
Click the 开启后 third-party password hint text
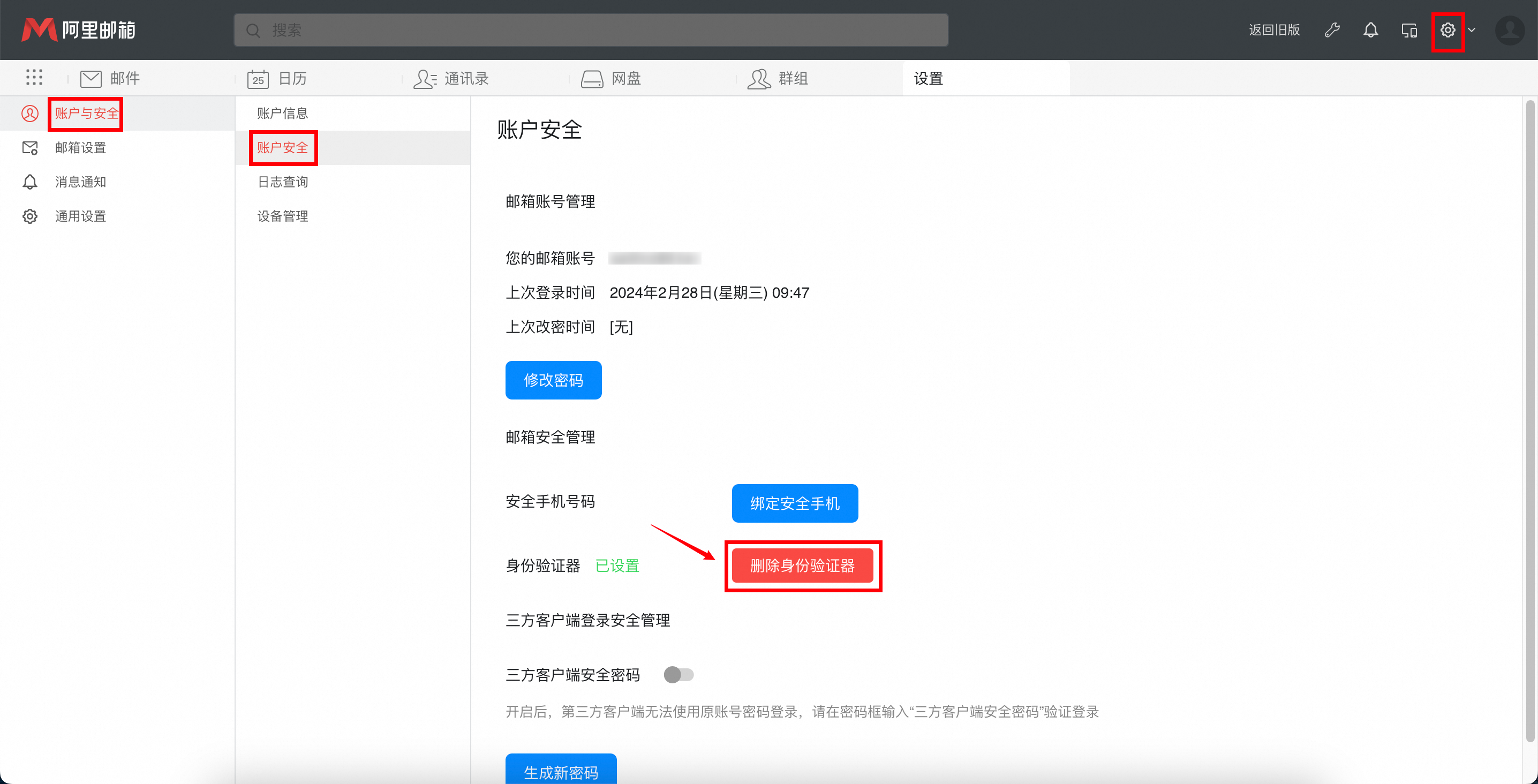pyautogui.click(x=802, y=712)
